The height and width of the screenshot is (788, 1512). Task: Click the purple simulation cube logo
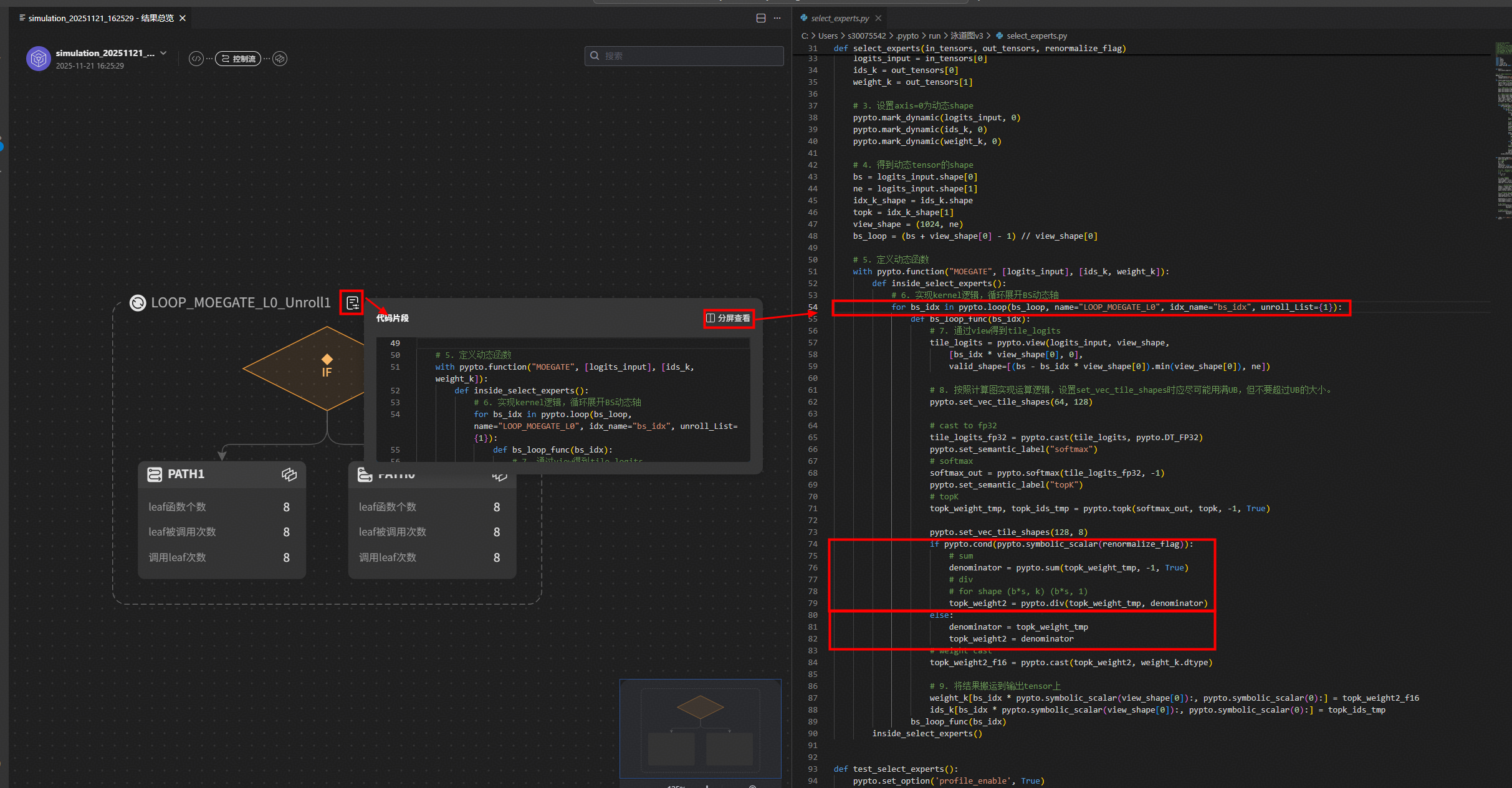(x=39, y=59)
